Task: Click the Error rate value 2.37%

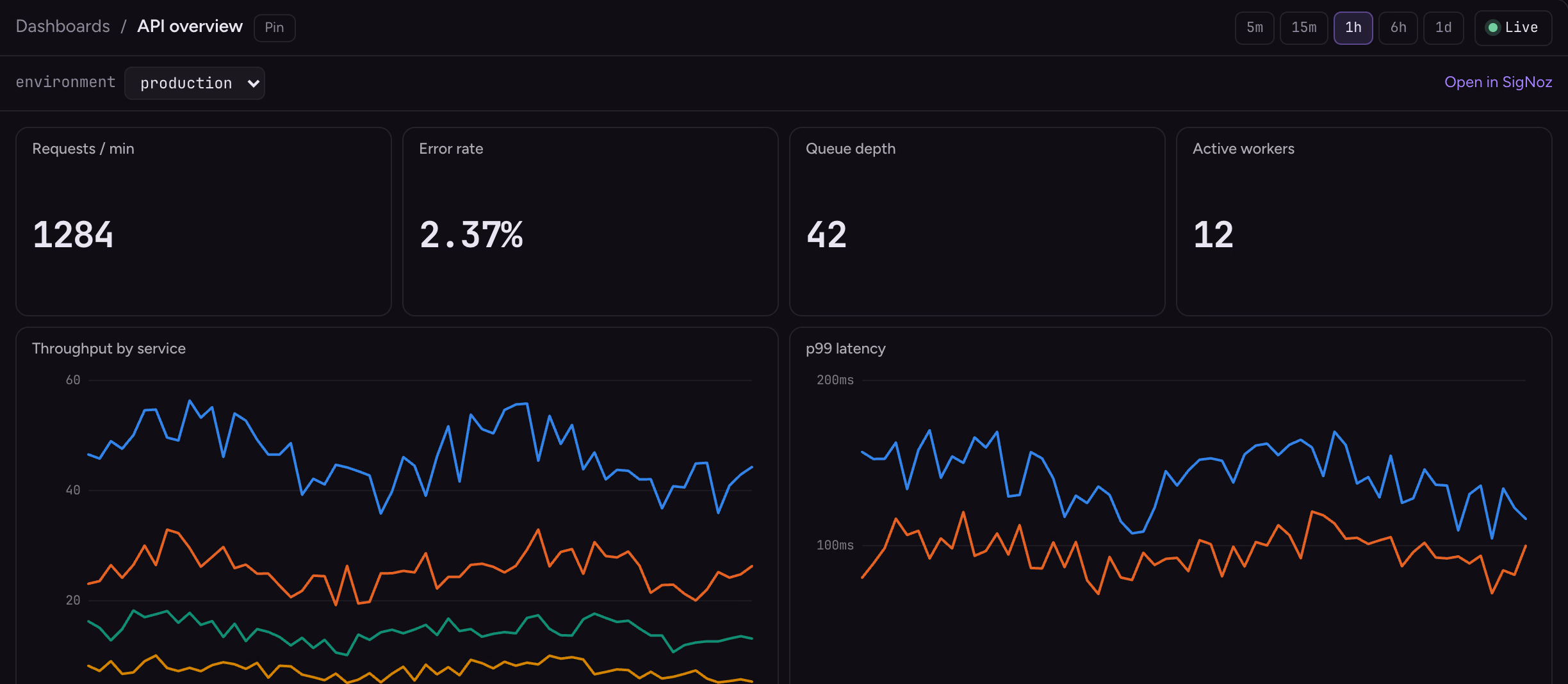Action: [x=471, y=234]
